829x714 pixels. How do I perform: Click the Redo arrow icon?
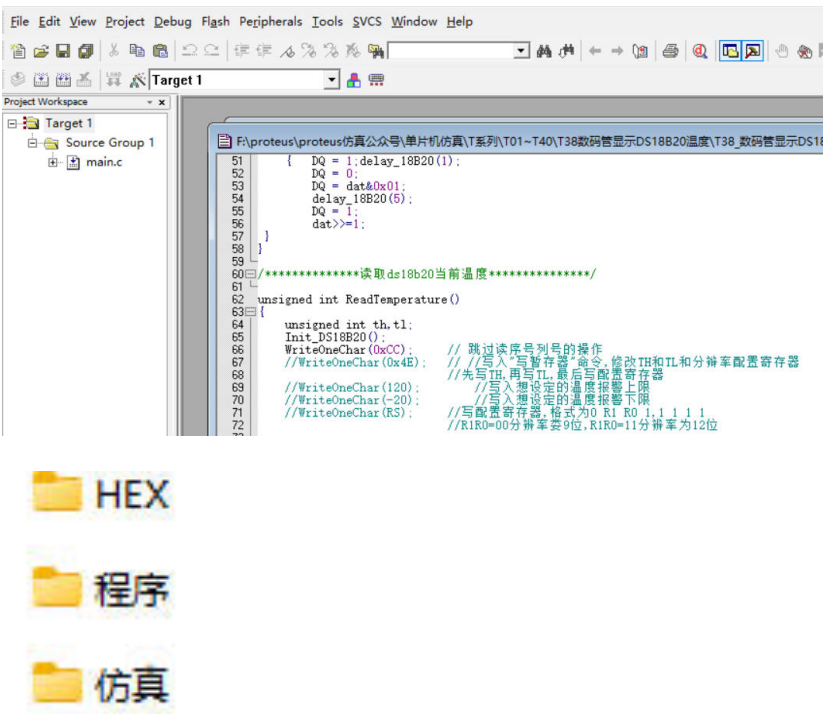[212, 51]
